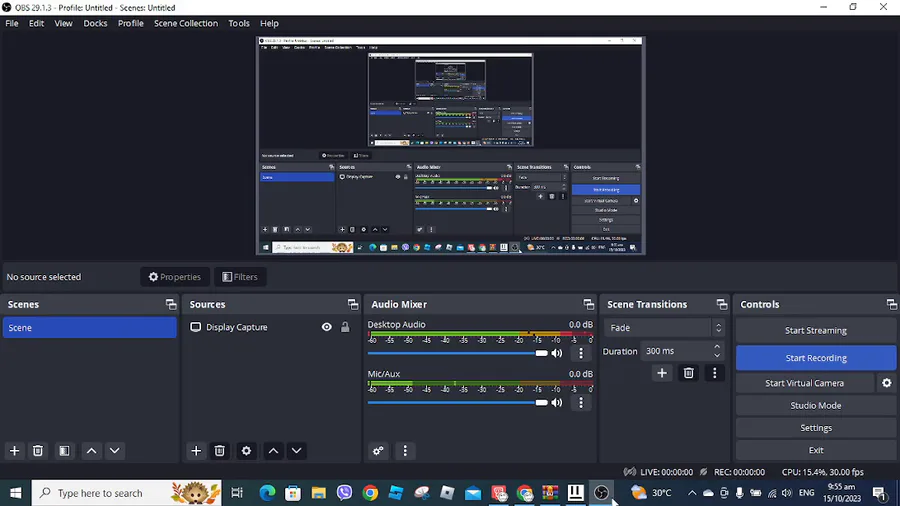Open the Profile menu

click(x=131, y=24)
